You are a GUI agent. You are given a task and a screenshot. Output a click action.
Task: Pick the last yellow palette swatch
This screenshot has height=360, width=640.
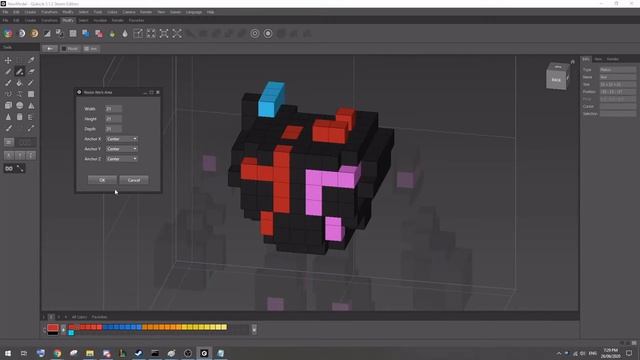coord(224,327)
